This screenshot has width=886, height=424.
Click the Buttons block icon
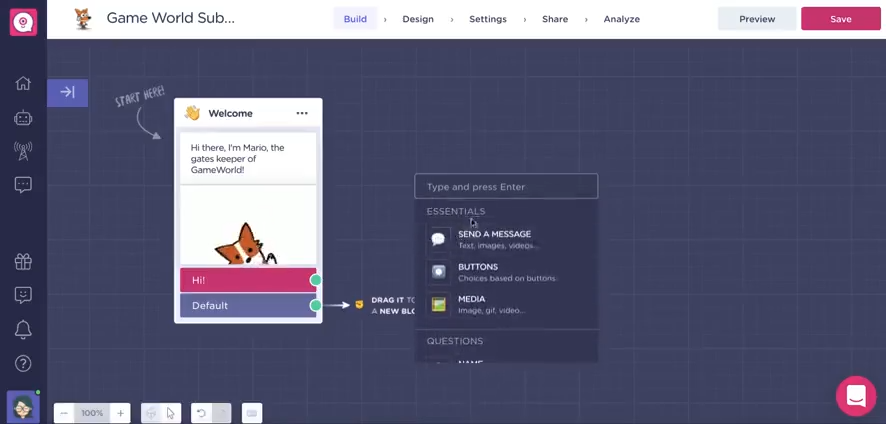click(x=438, y=272)
